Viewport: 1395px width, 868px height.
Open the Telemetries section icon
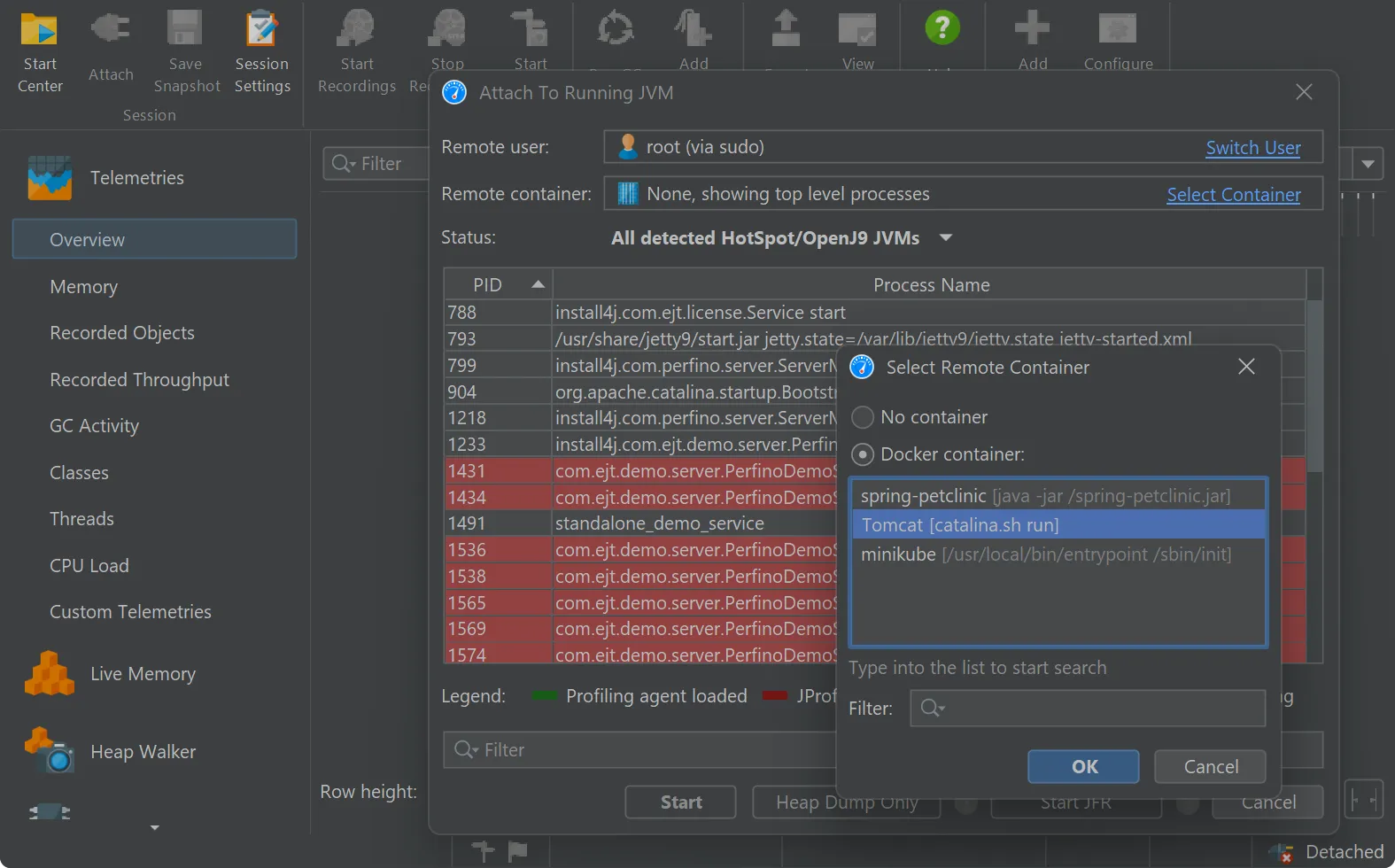tap(50, 178)
